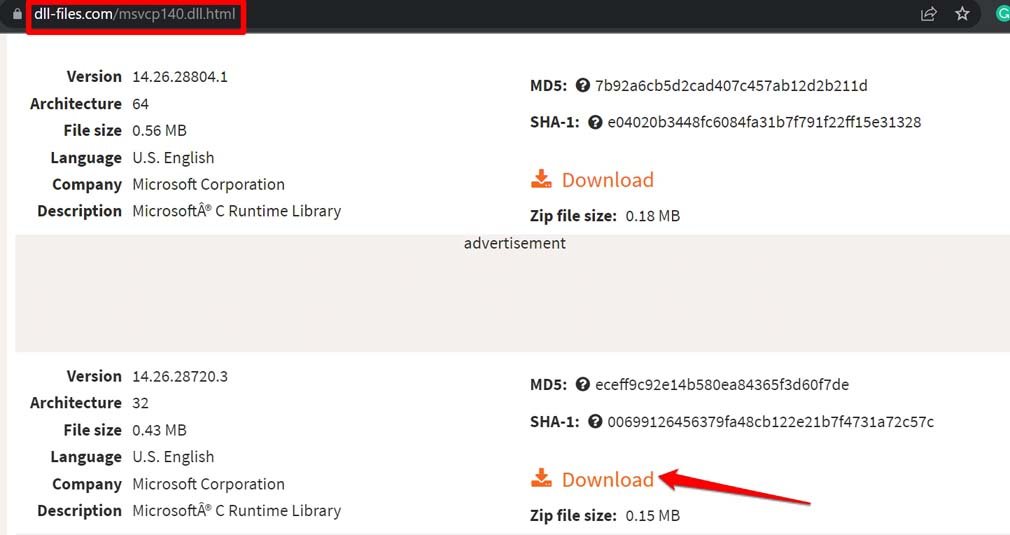
Task: Download the 64-bit msvcp140.dll via Download link
Action: (x=607, y=180)
